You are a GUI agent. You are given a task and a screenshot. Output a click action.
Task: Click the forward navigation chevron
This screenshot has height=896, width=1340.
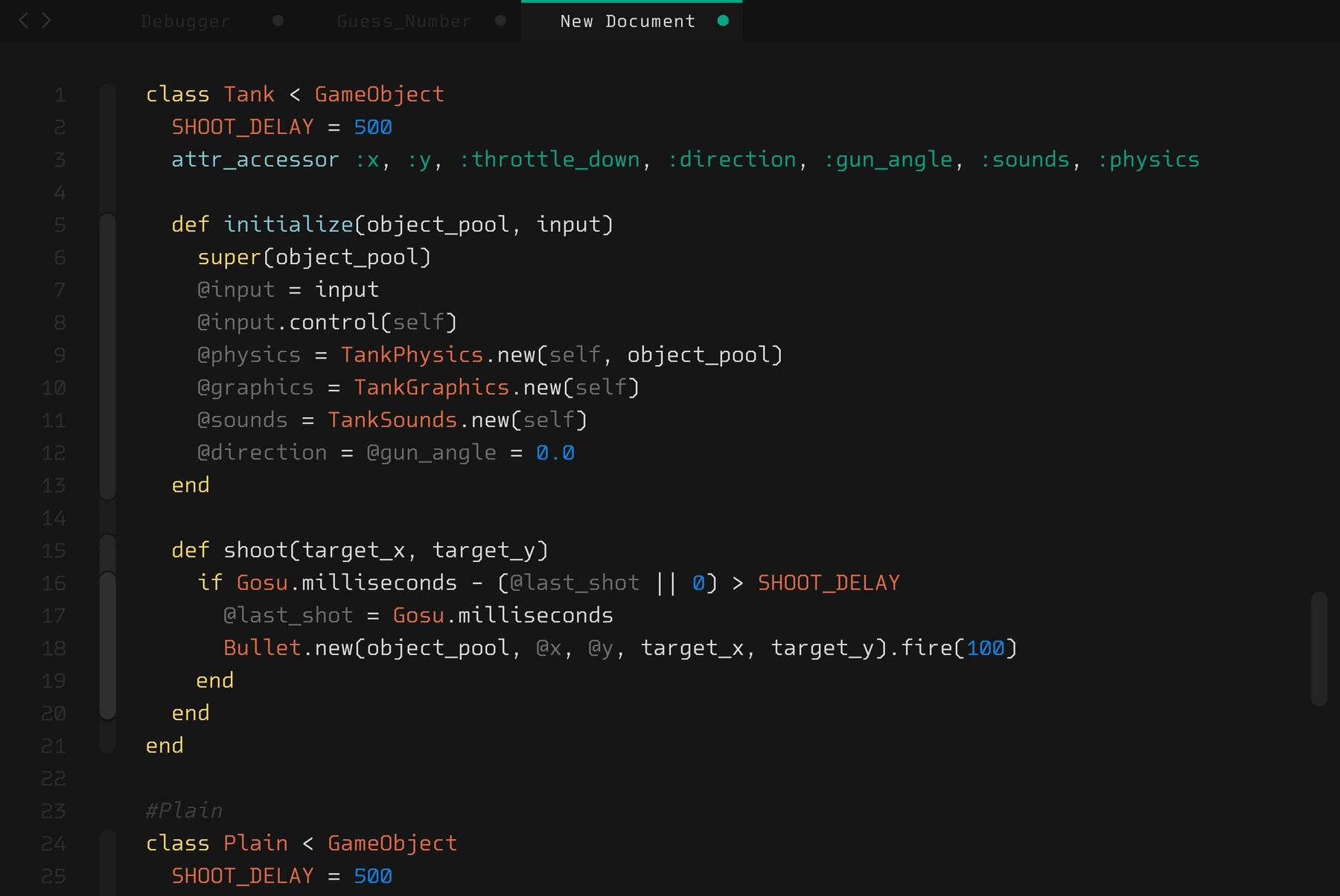[46, 21]
